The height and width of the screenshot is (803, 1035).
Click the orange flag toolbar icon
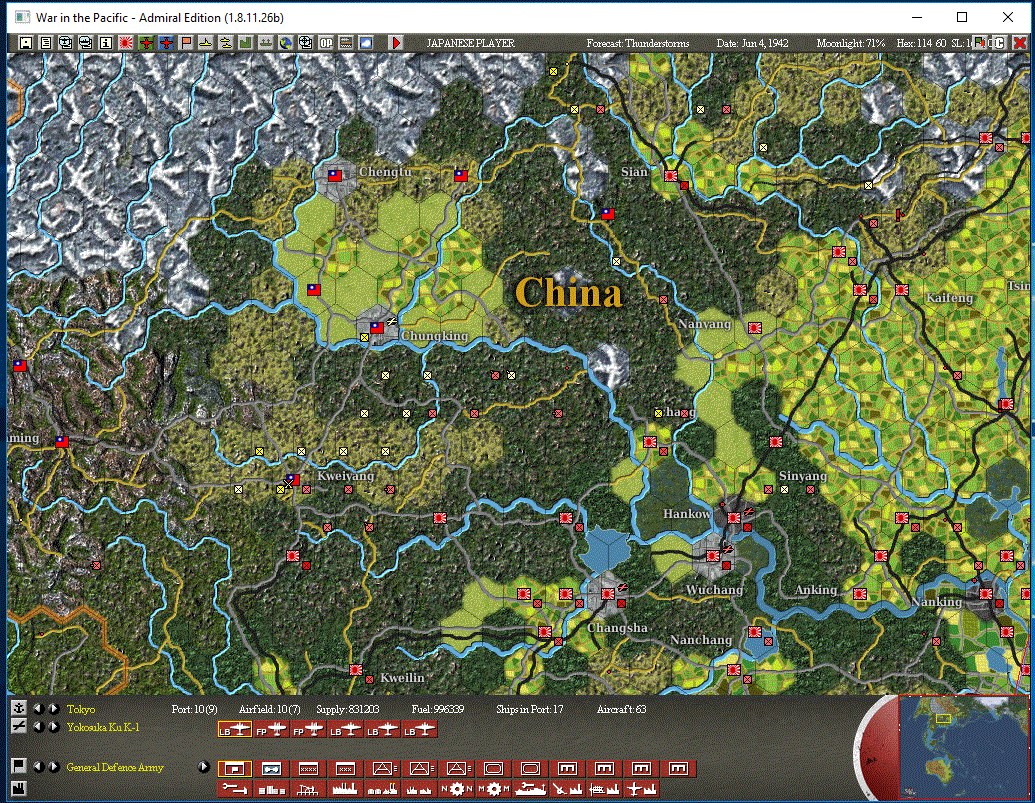tap(186, 43)
